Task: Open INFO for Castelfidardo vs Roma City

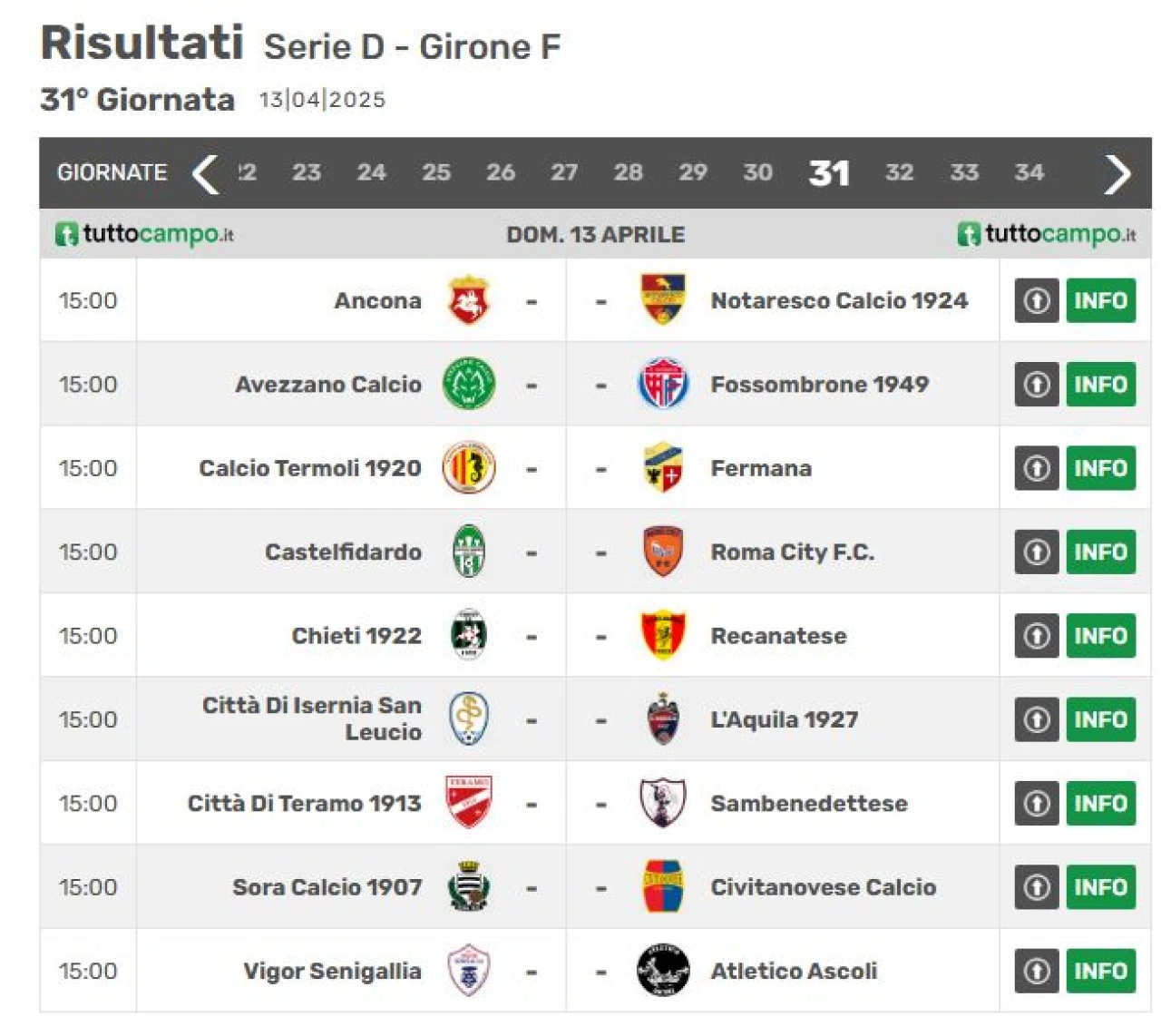Action: [x=1101, y=552]
